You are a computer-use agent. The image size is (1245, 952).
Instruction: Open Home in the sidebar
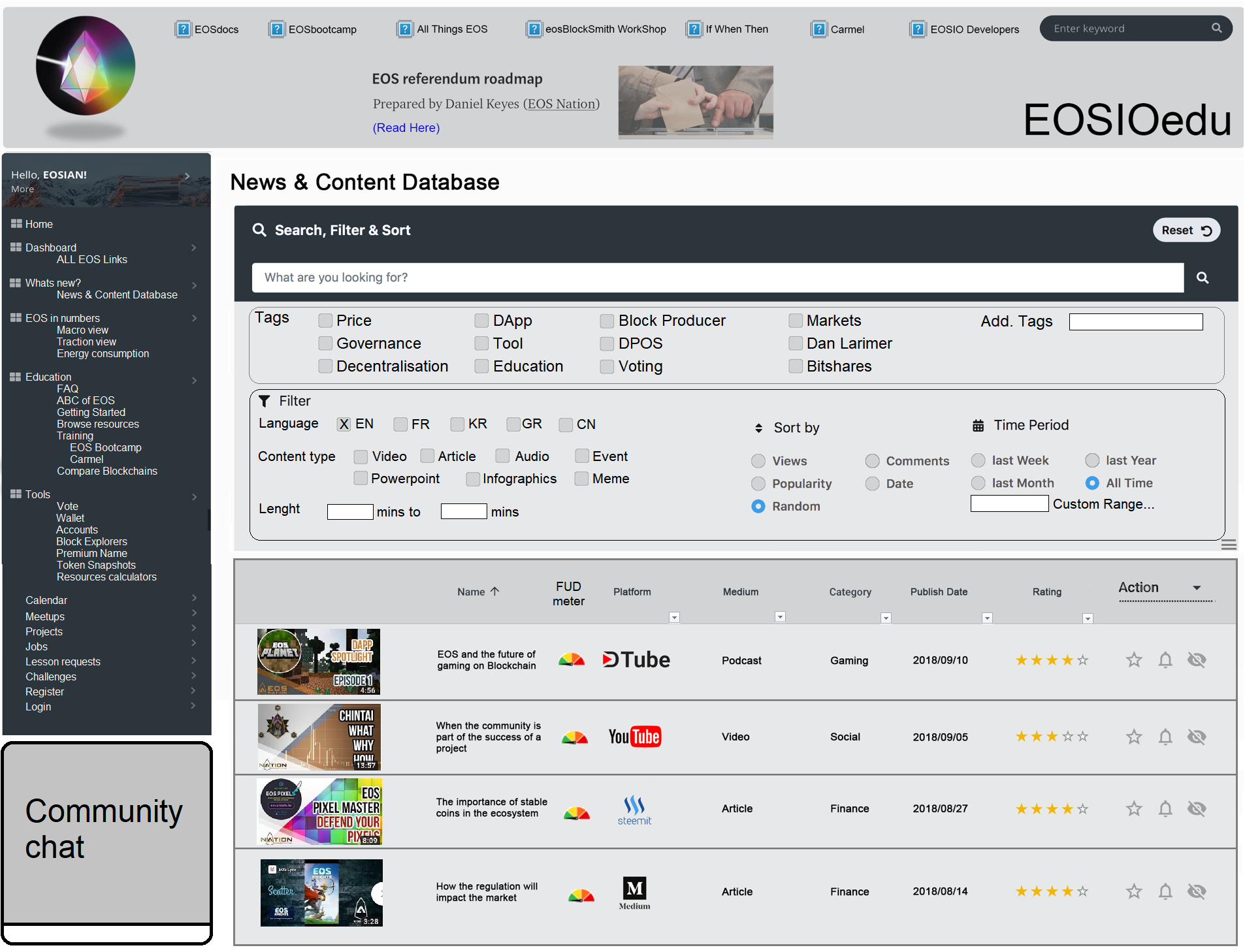coord(39,224)
